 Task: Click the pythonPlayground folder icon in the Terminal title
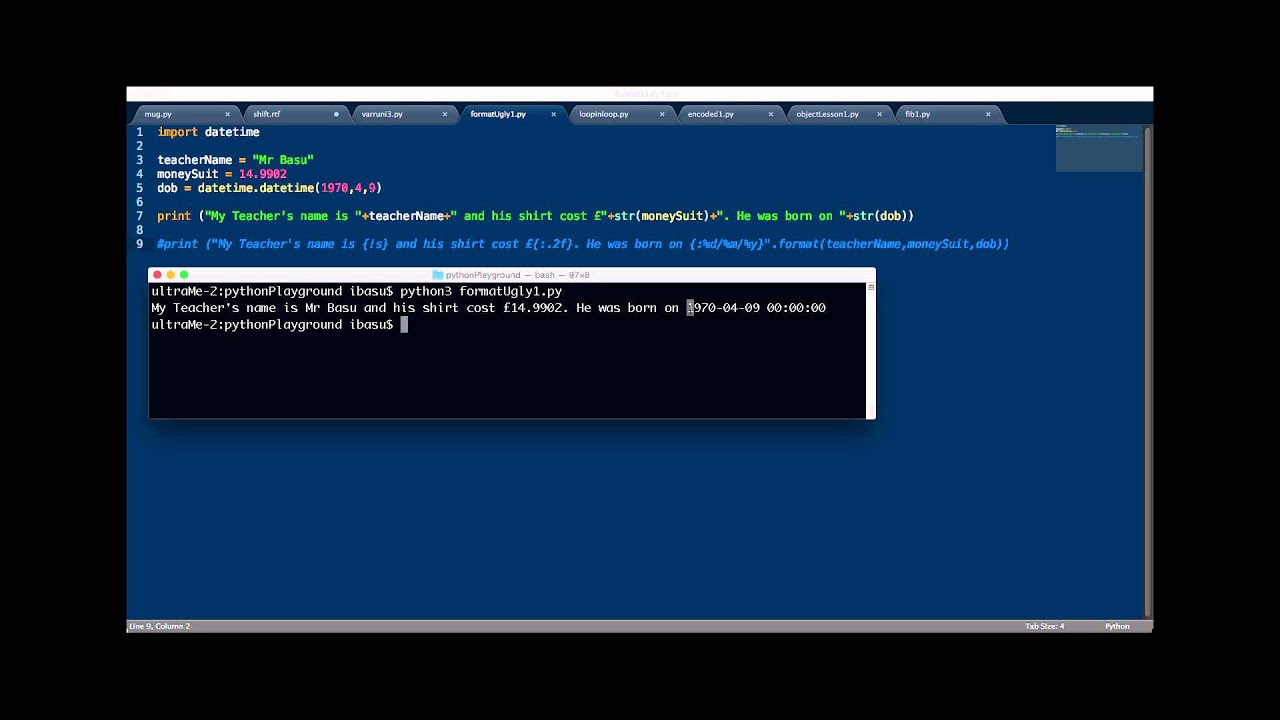(x=438, y=275)
